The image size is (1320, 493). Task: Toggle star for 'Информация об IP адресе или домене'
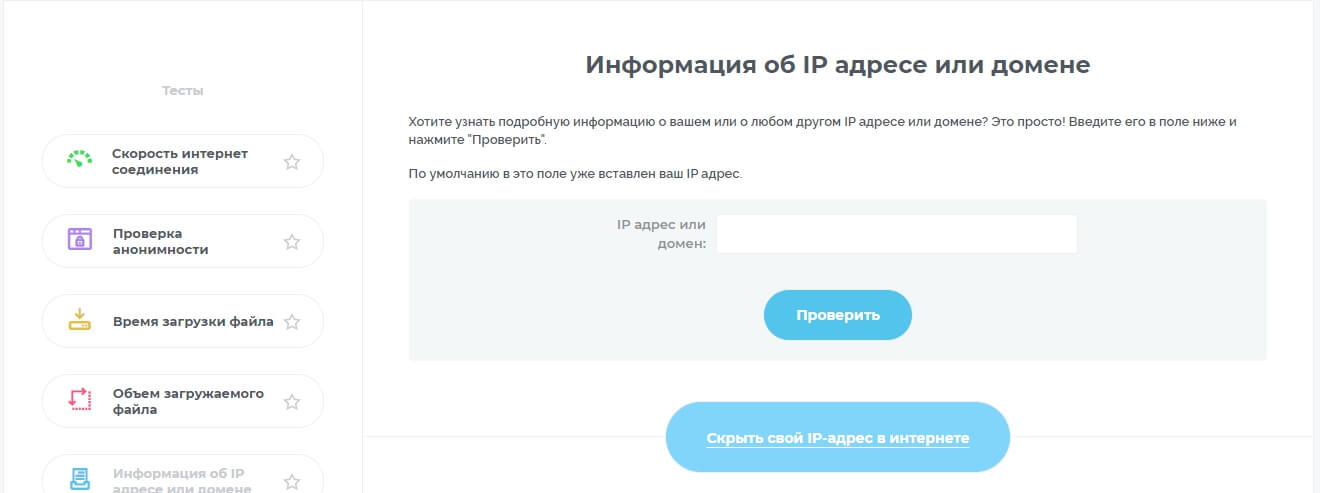(292, 482)
